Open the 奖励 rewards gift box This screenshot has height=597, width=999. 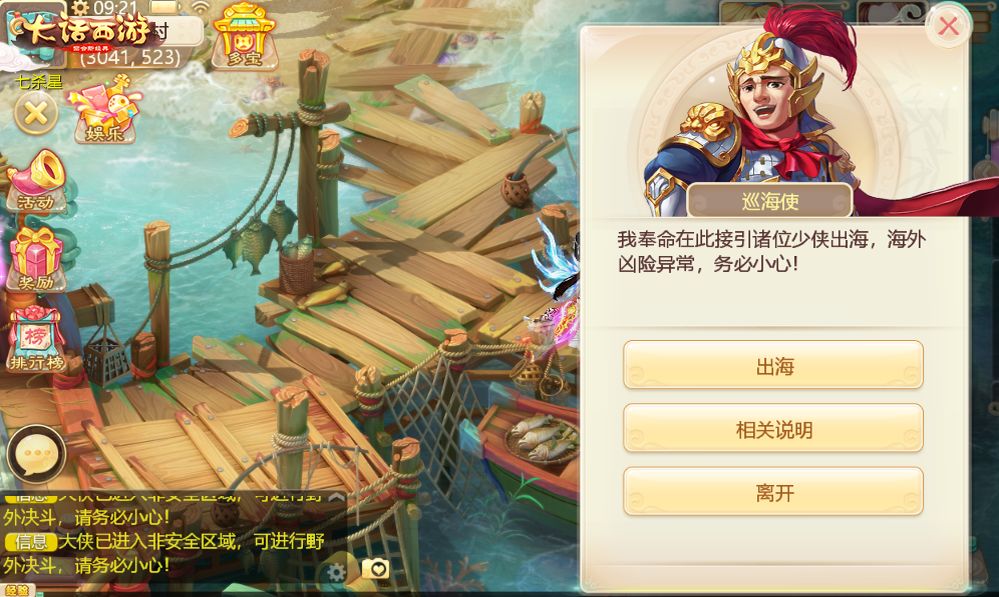pos(36,259)
